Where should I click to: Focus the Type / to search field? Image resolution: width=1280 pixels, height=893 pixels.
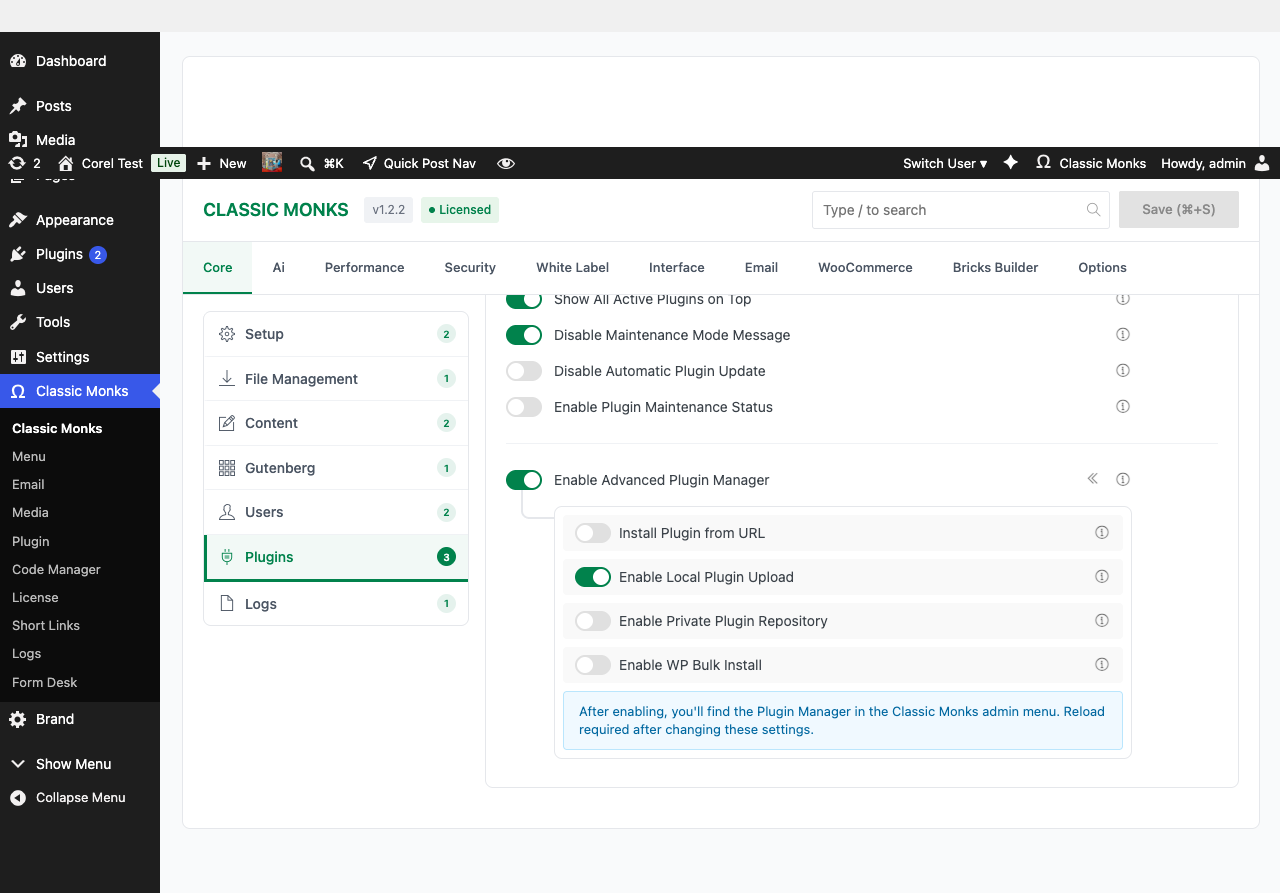pos(960,210)
